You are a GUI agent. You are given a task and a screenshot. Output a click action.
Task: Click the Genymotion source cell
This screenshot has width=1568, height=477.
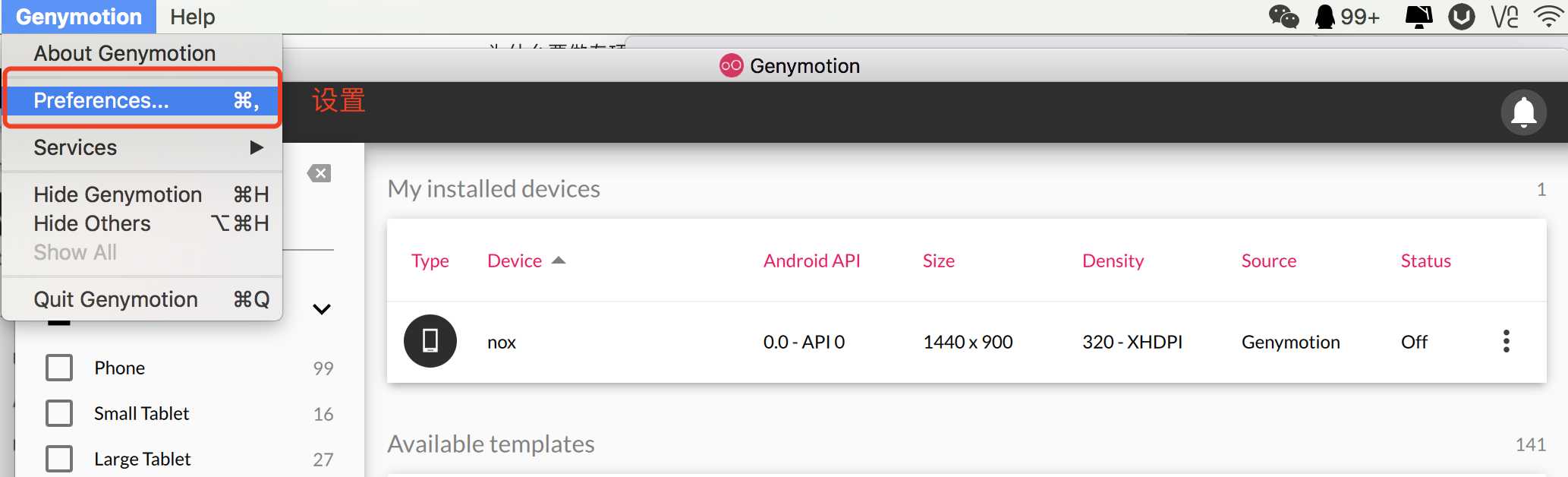1290,342
